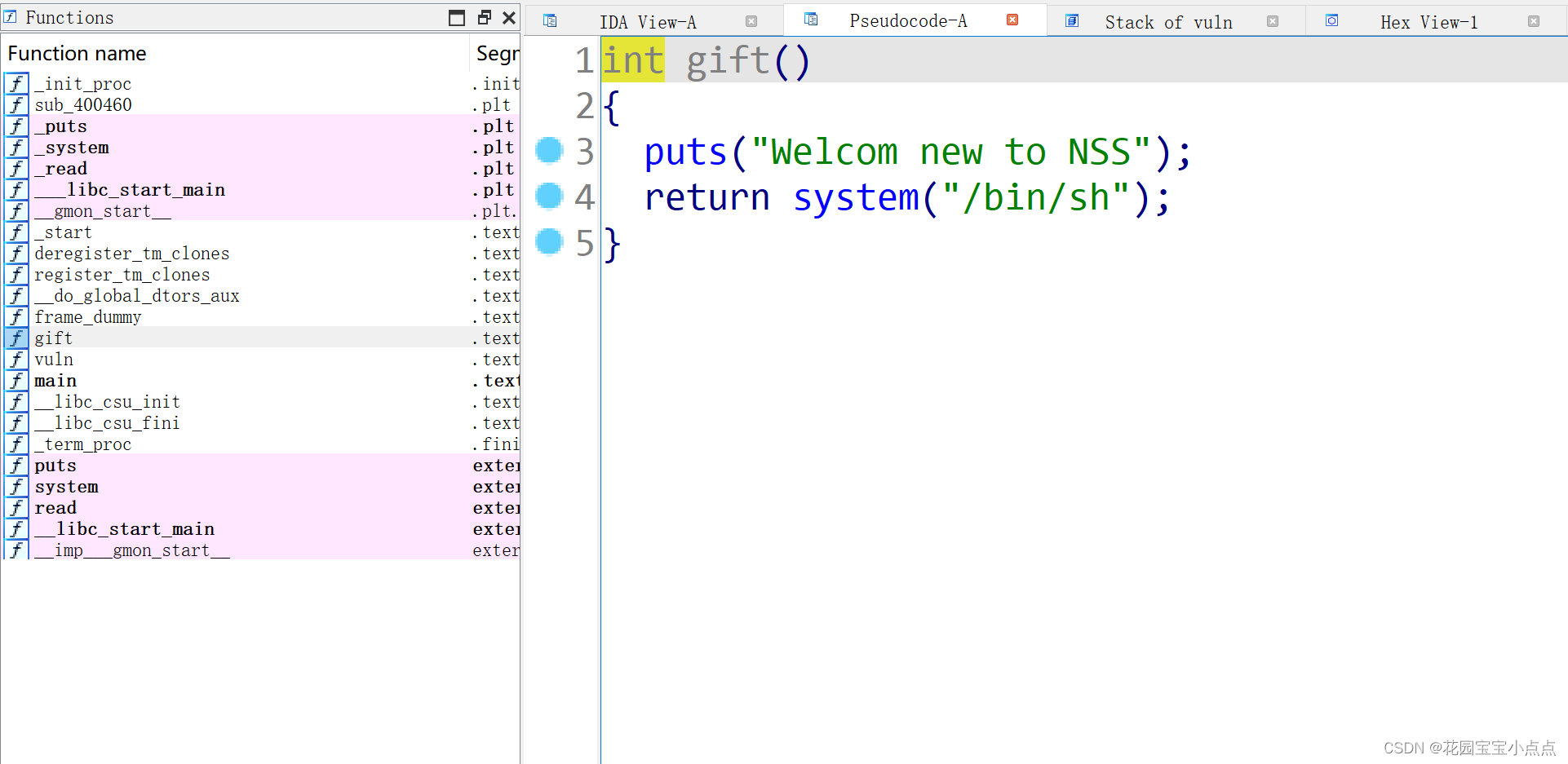Select _read plt function row
This screenshot has height=764, width=1568.
pos(260,169)
